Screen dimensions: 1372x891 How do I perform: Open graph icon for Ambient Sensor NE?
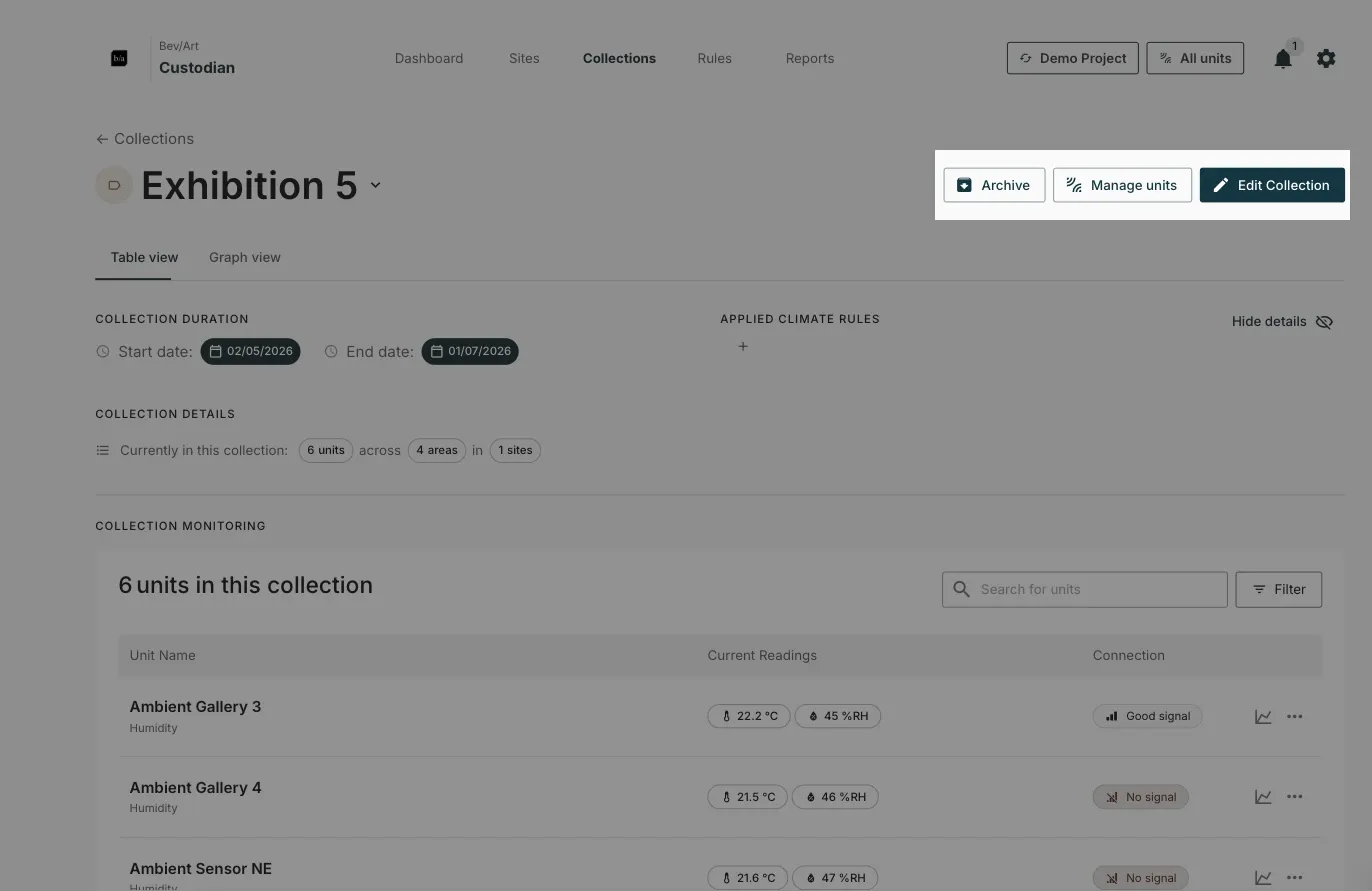tap(1263, 878)
